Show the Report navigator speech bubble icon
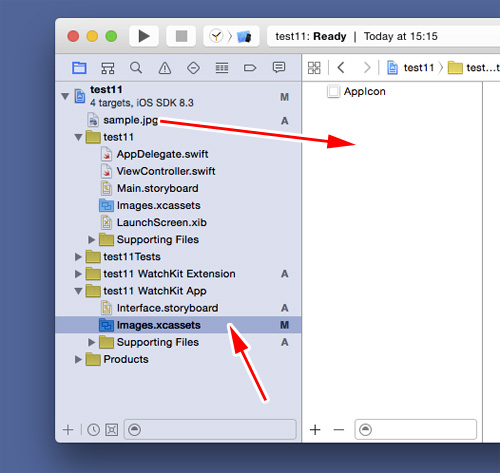Screen dimensions: 500x473 click(x=279, y=68)
